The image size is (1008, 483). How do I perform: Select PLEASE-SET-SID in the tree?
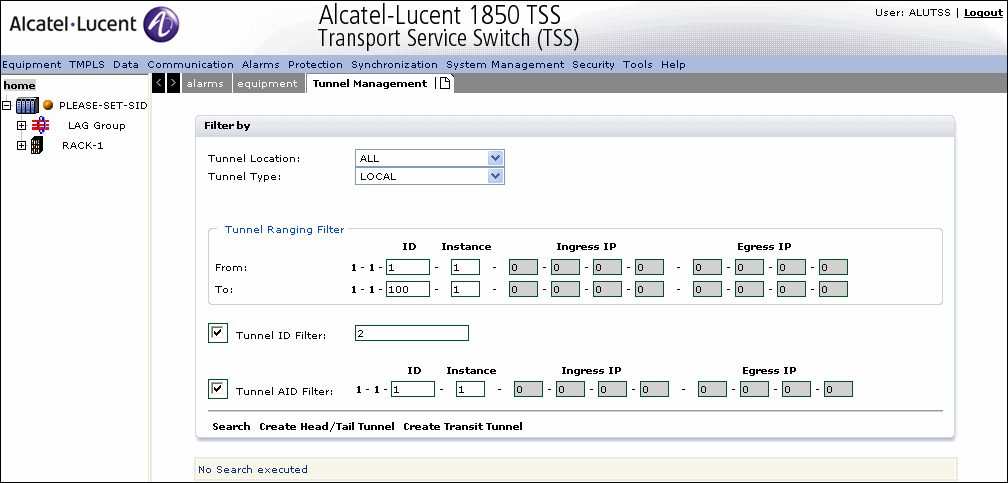coord(103,105)
